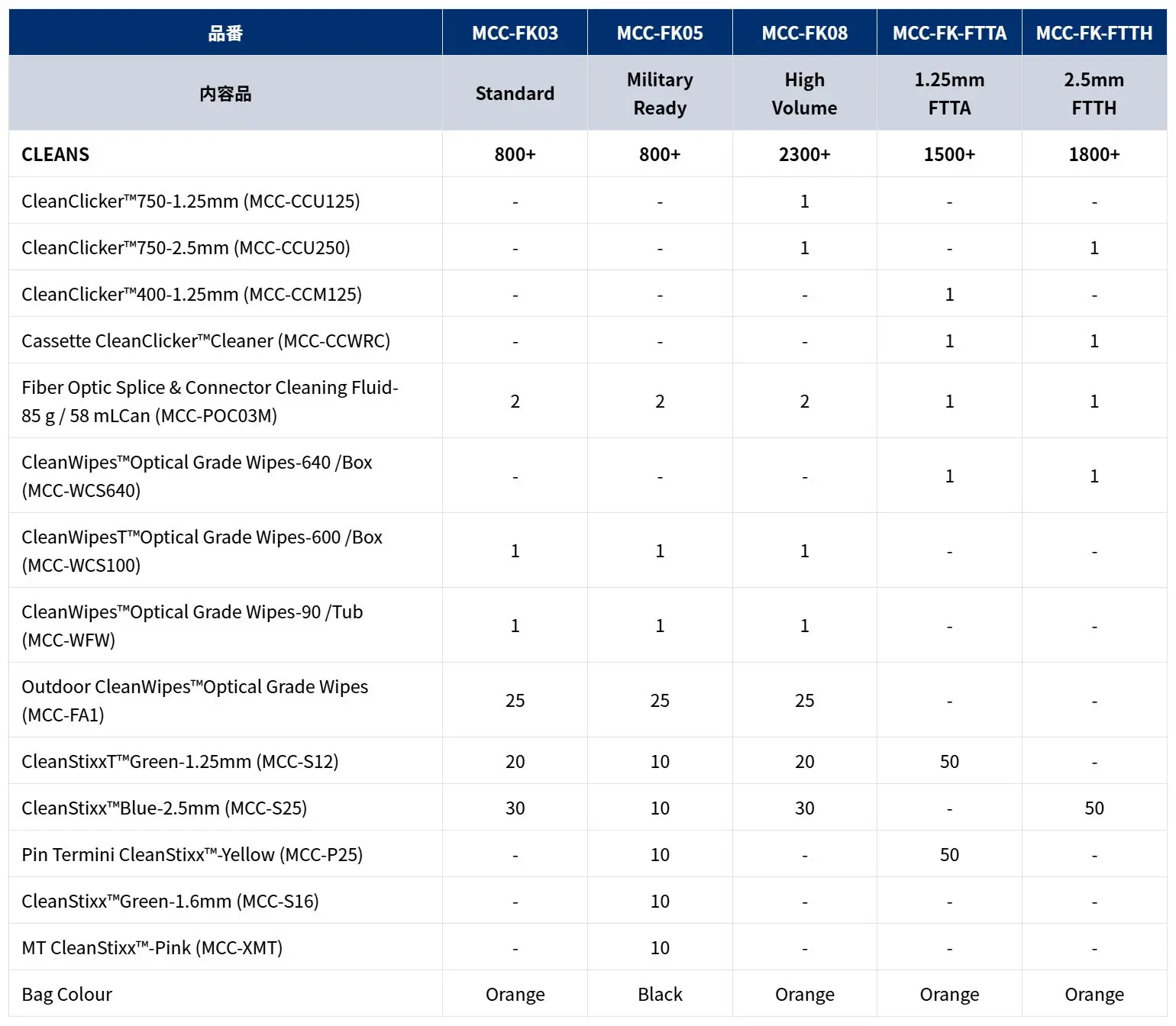Screen dimensions: 1176x1026
Task: Click the 品番 header cell
Action: tap(225, 33)
